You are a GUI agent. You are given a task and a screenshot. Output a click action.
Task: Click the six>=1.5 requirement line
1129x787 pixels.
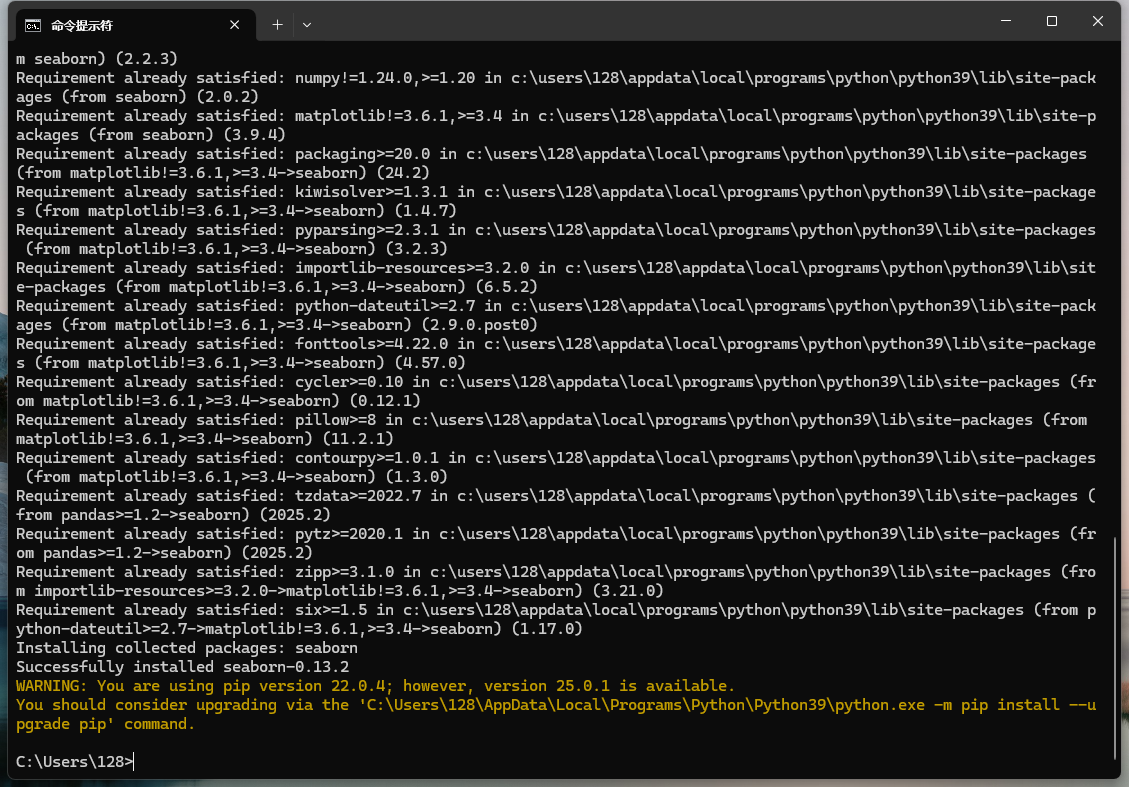point(556,611)
